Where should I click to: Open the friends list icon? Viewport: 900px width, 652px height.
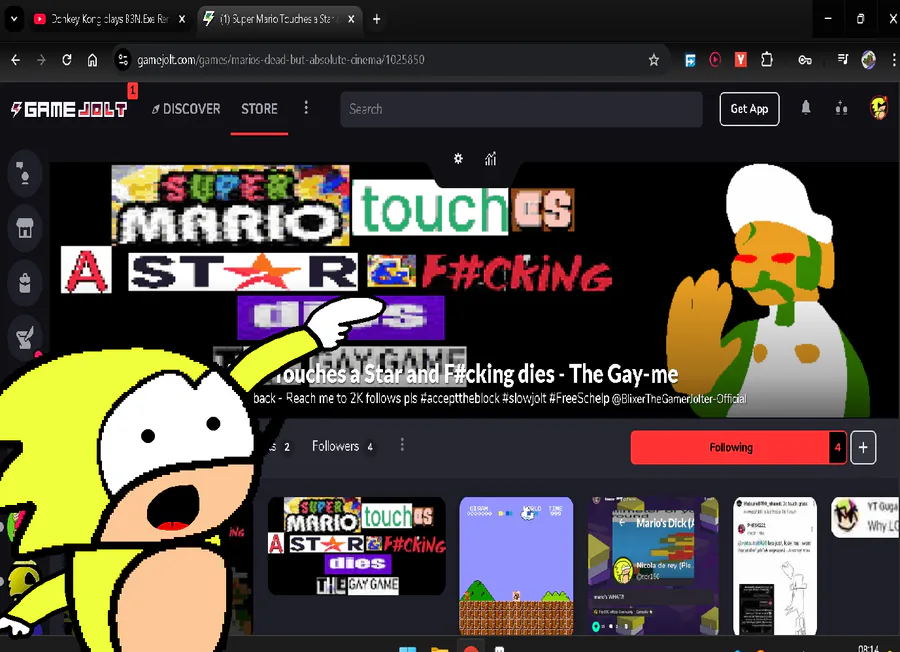[841, 108]
